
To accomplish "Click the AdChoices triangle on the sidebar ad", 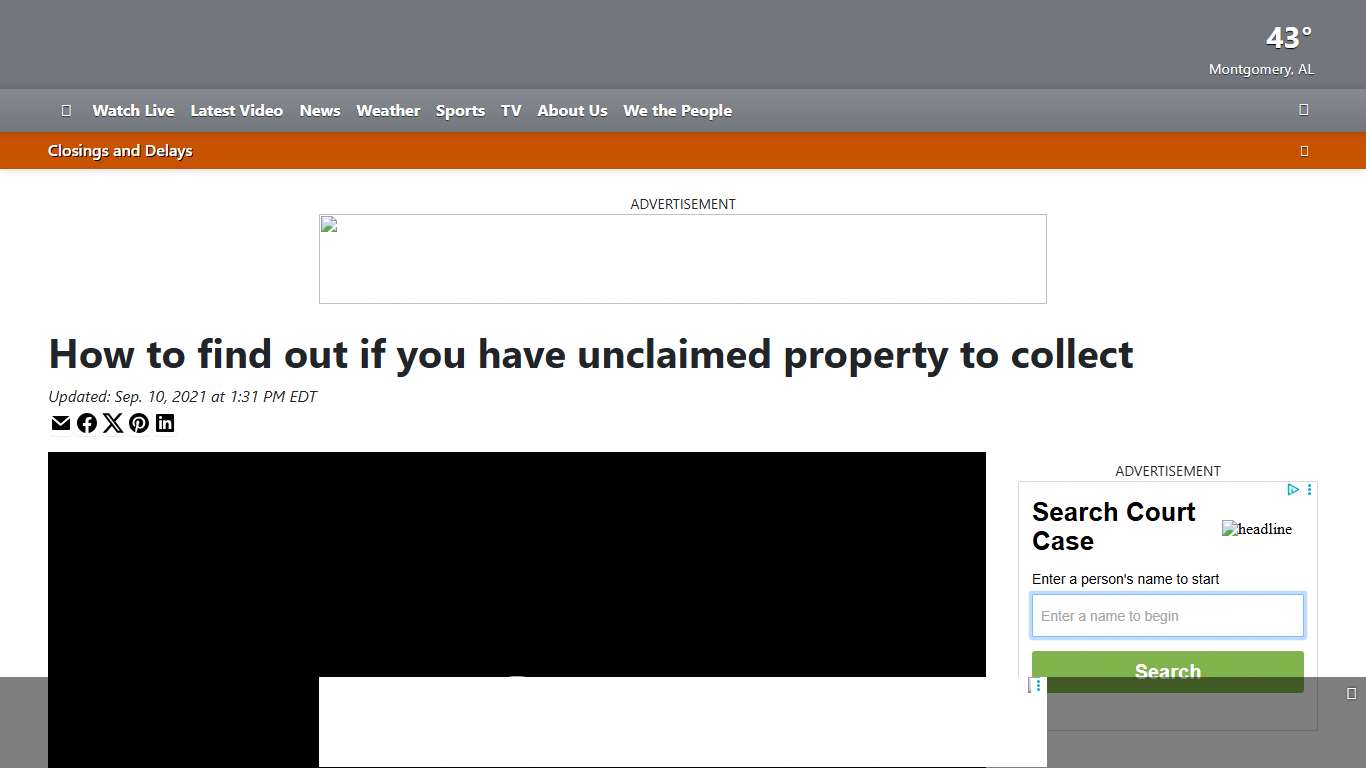I will pos(1293,489).
